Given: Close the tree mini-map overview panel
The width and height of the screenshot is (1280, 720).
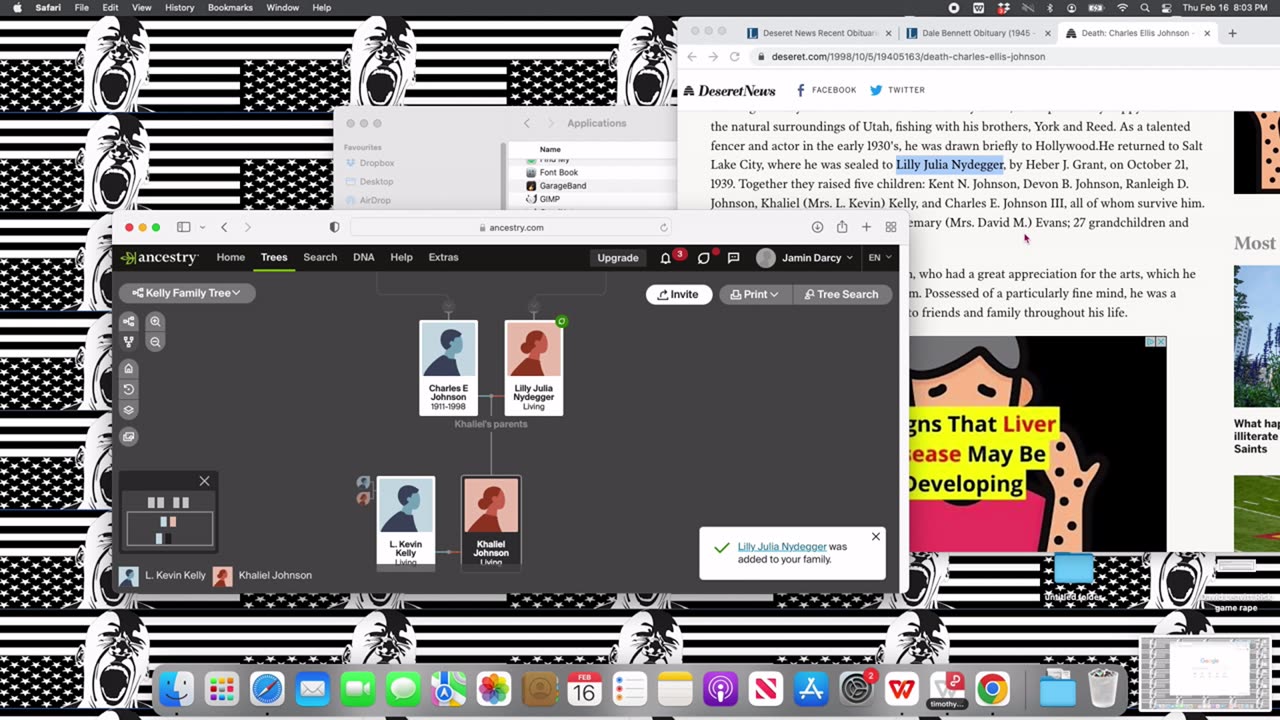Looking at the screenshot, I should (x=204, y=481).
